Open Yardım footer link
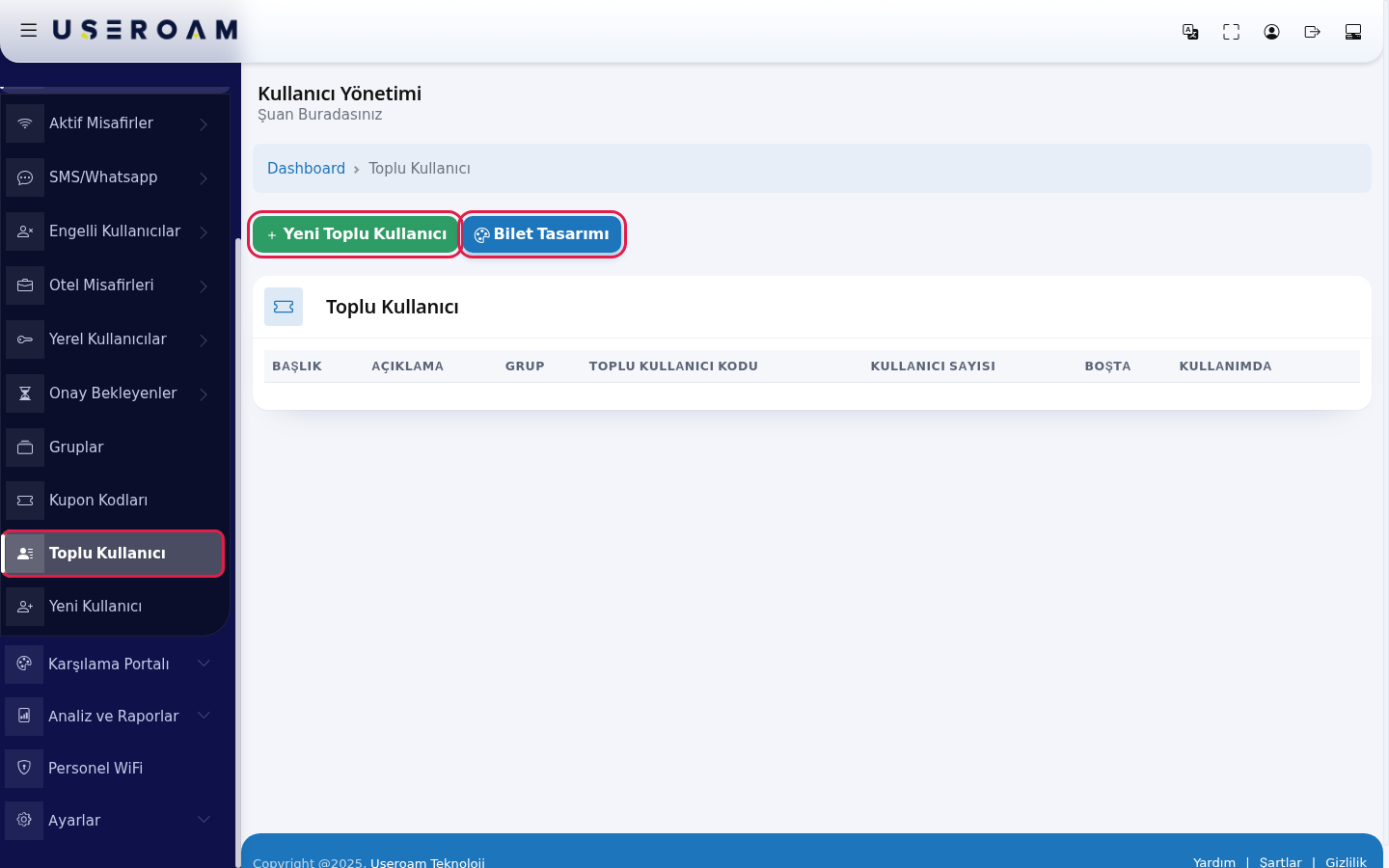Screen dimensions: 1389x868 [1213, 862]
